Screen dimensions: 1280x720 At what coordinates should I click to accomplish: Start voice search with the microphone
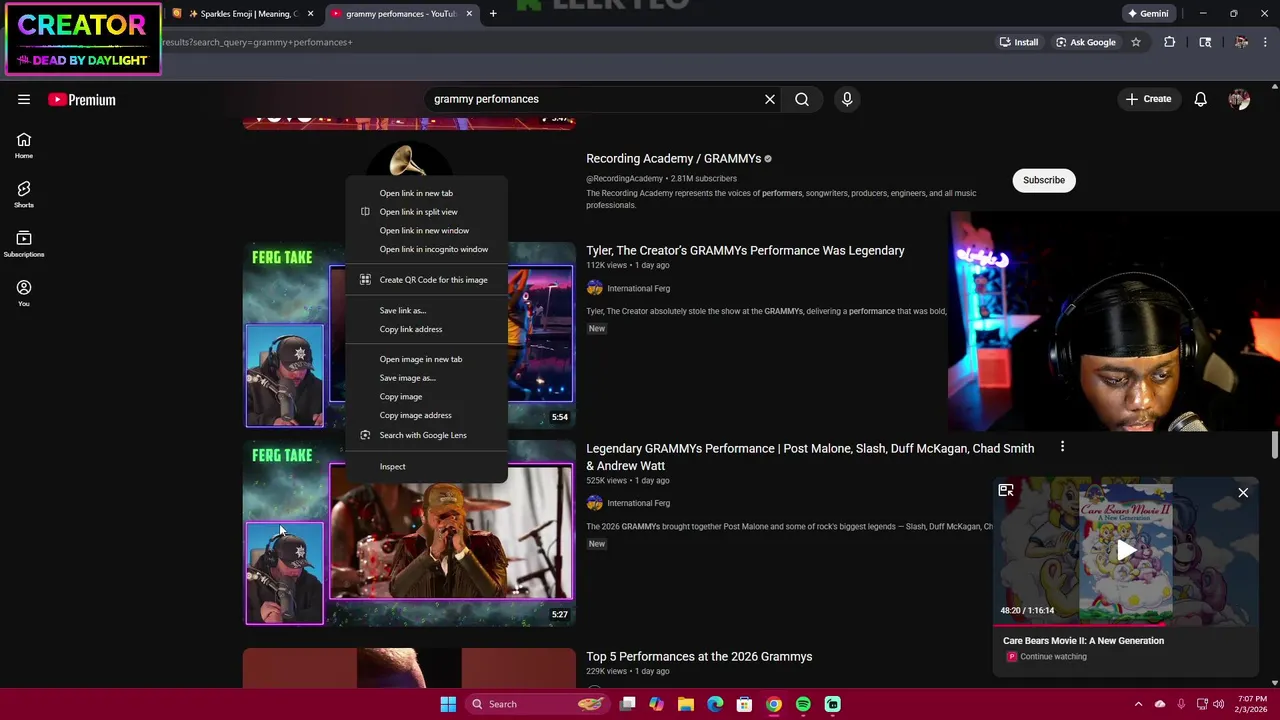(x=847, y=99)
